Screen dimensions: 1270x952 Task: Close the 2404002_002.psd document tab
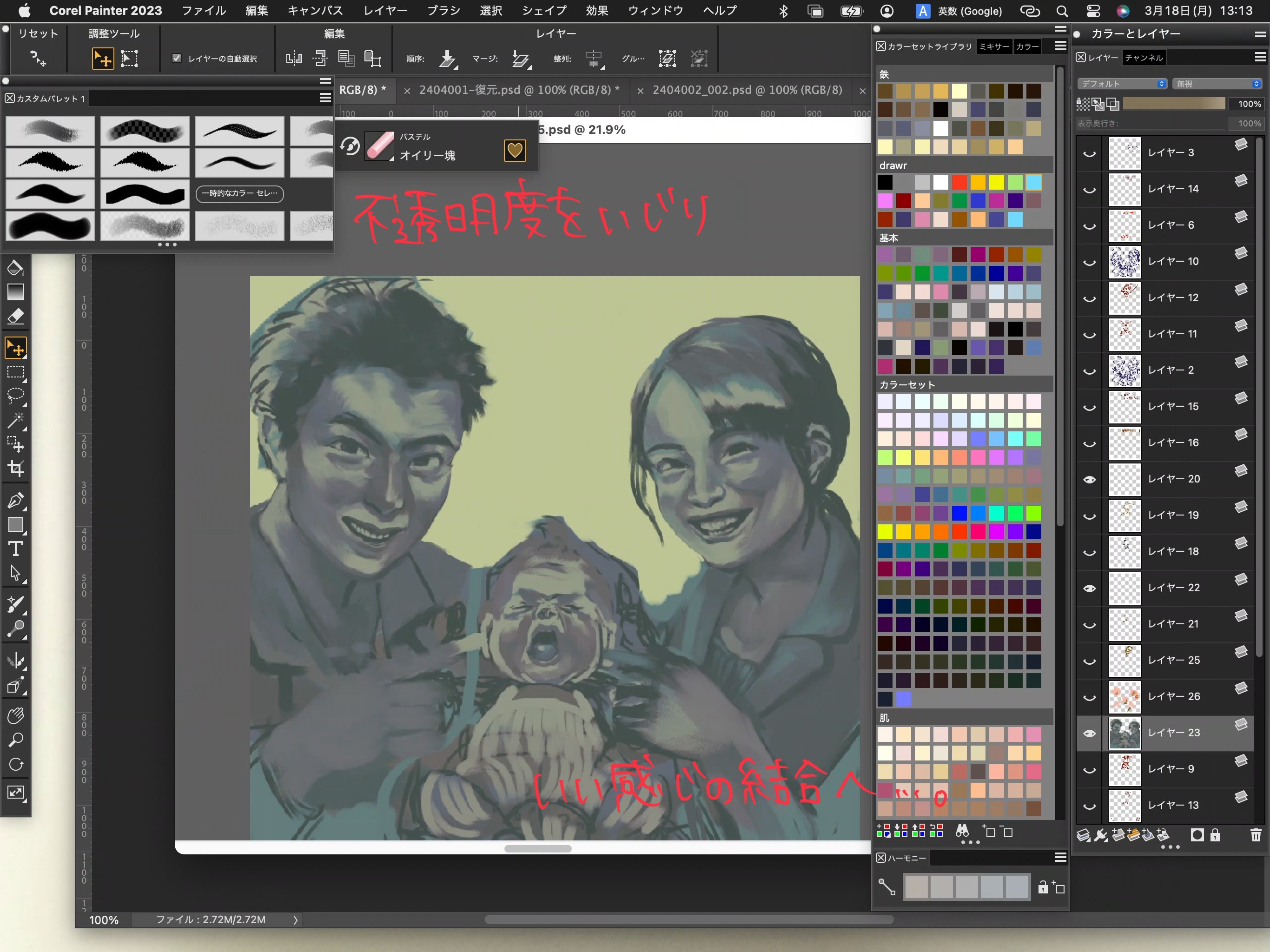click(x=640, y=91)
